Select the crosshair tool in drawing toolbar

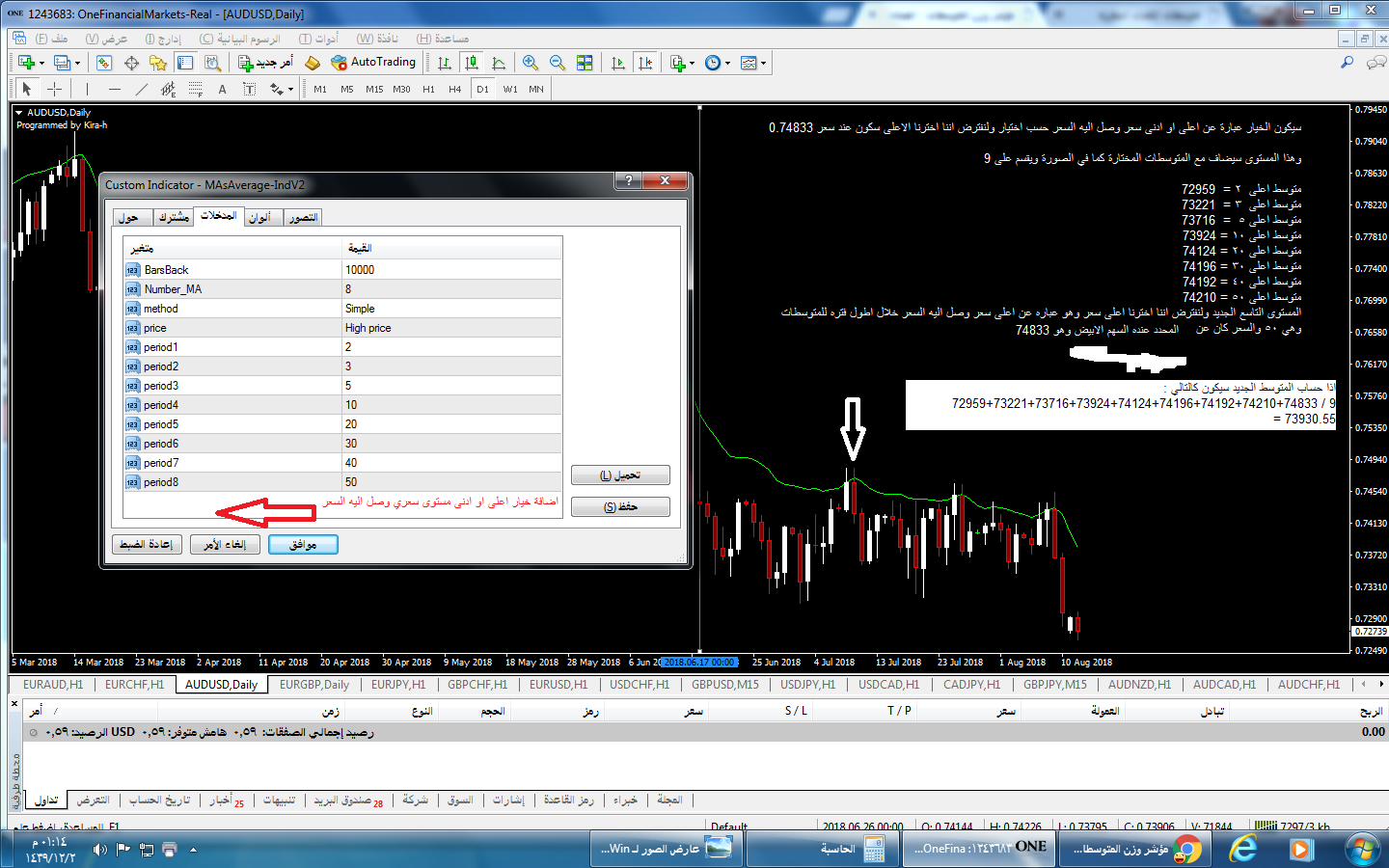(55, 89)
